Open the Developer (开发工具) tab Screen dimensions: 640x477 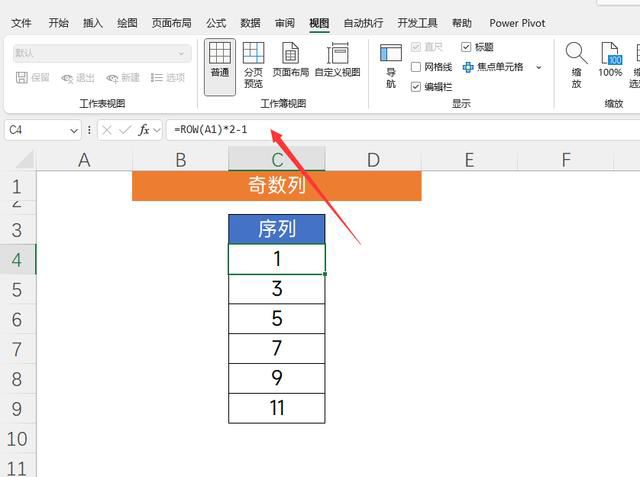(418, 23)
